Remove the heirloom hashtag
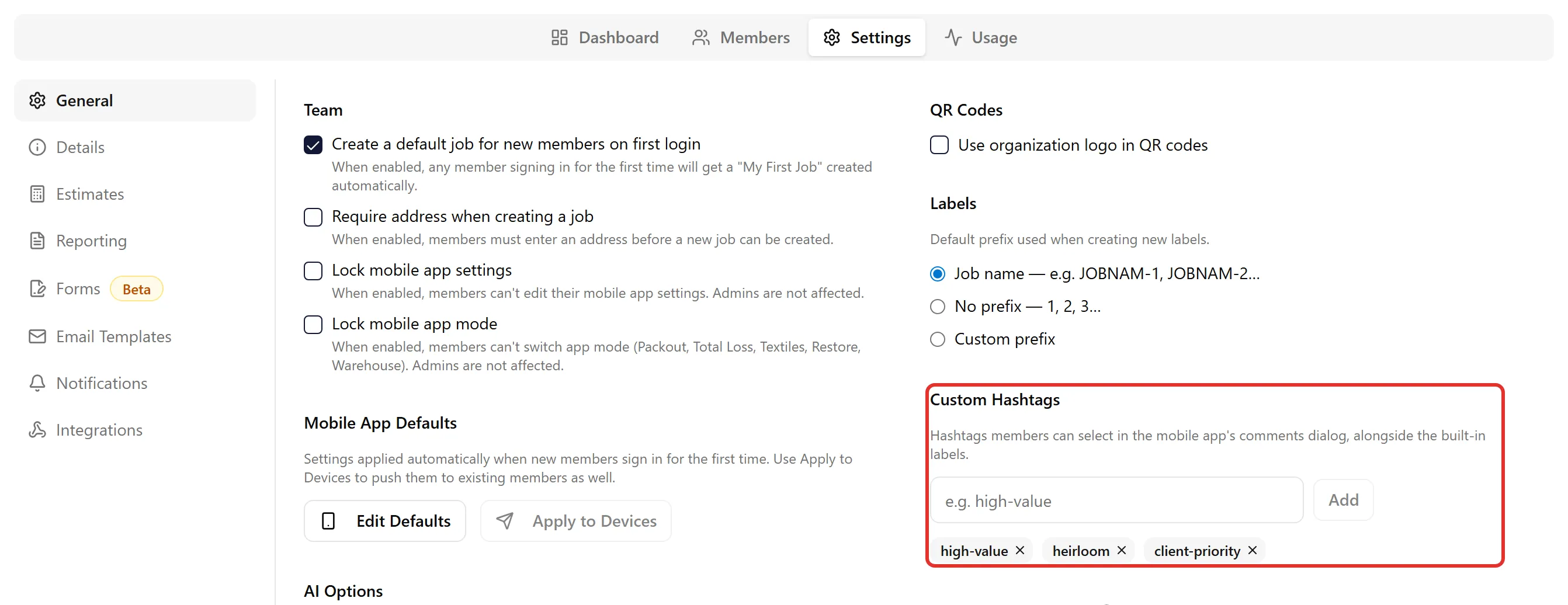1568x605 pixels. point(1122,550)
